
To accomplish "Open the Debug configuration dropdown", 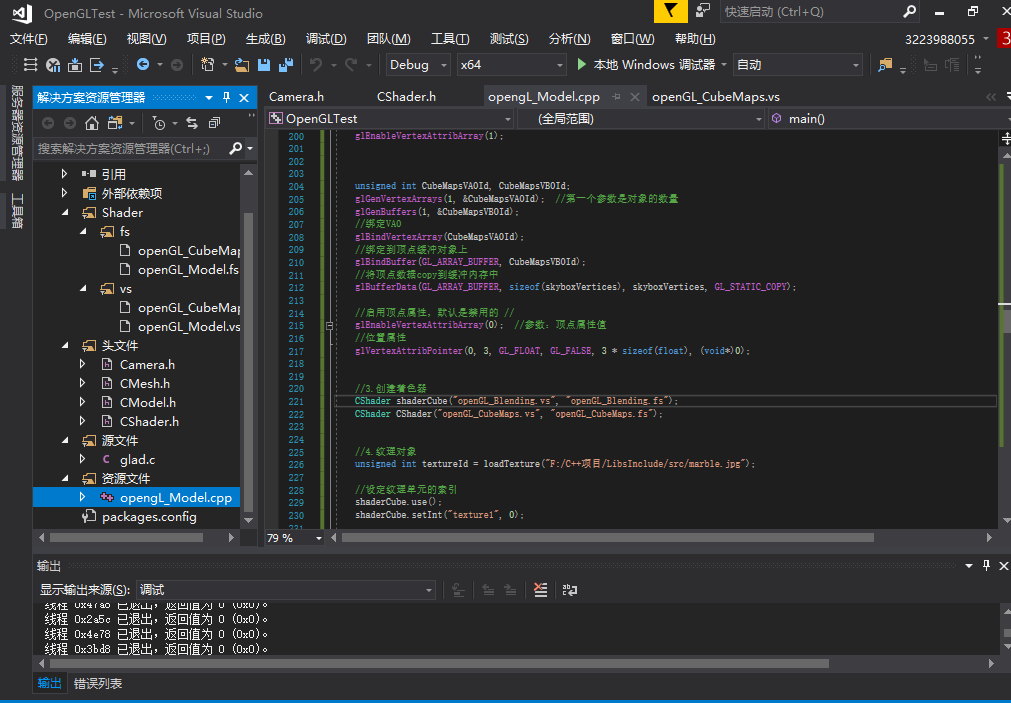I will [x=420, y=65].
